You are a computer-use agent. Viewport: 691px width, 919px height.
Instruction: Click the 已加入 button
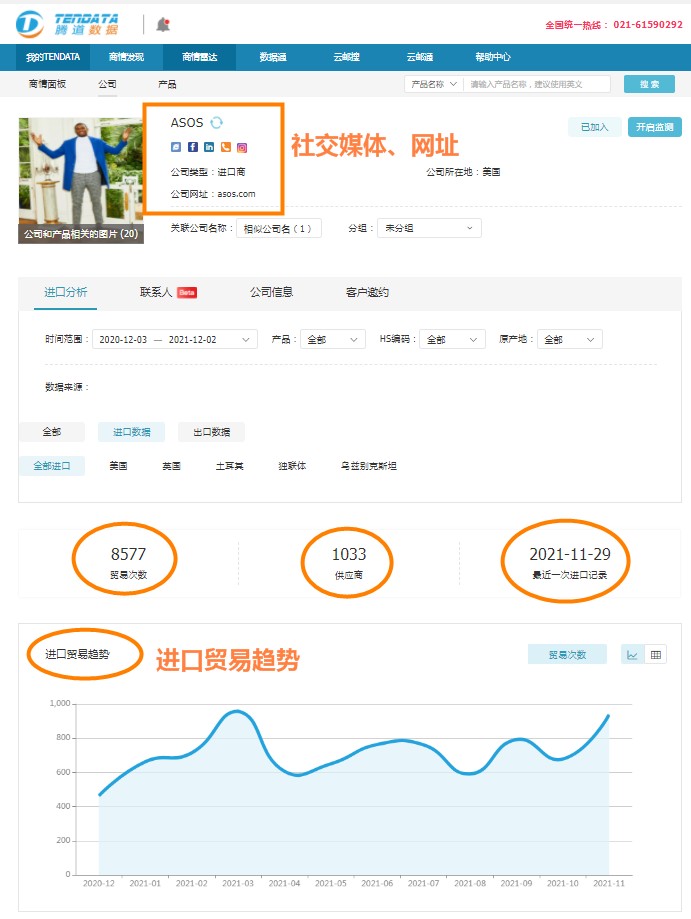(x=594, y=127)
